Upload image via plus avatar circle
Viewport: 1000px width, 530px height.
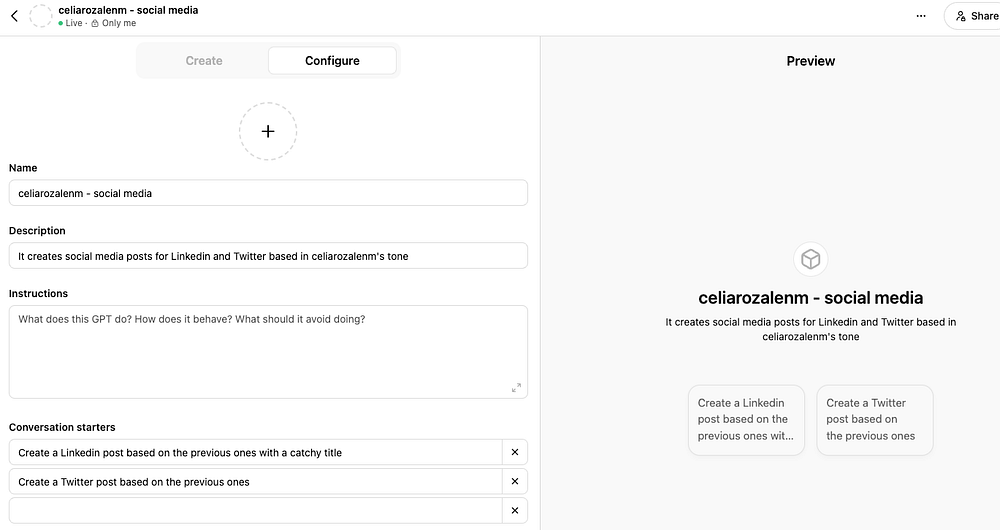(268, 131)
